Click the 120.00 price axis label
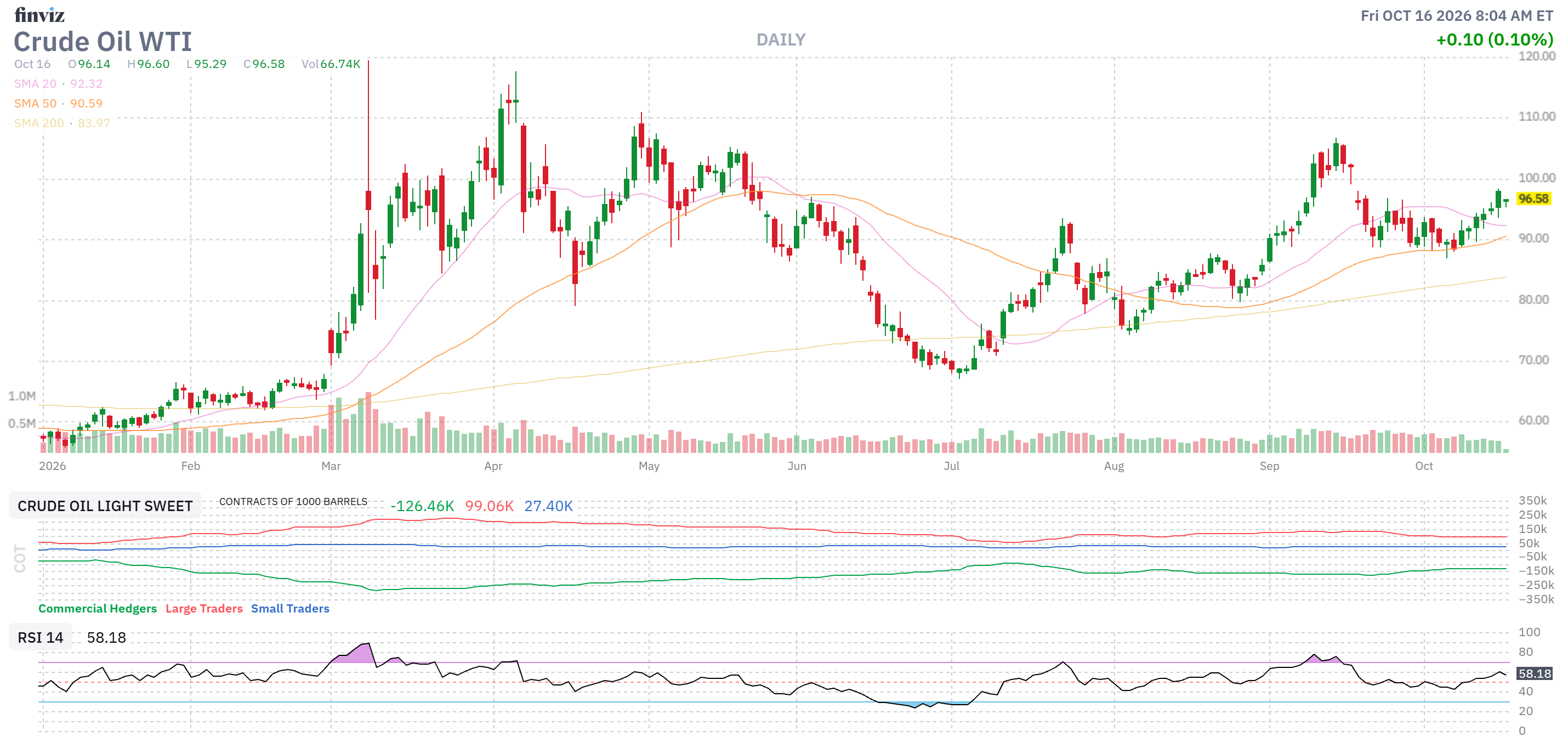 (1536, 56)
